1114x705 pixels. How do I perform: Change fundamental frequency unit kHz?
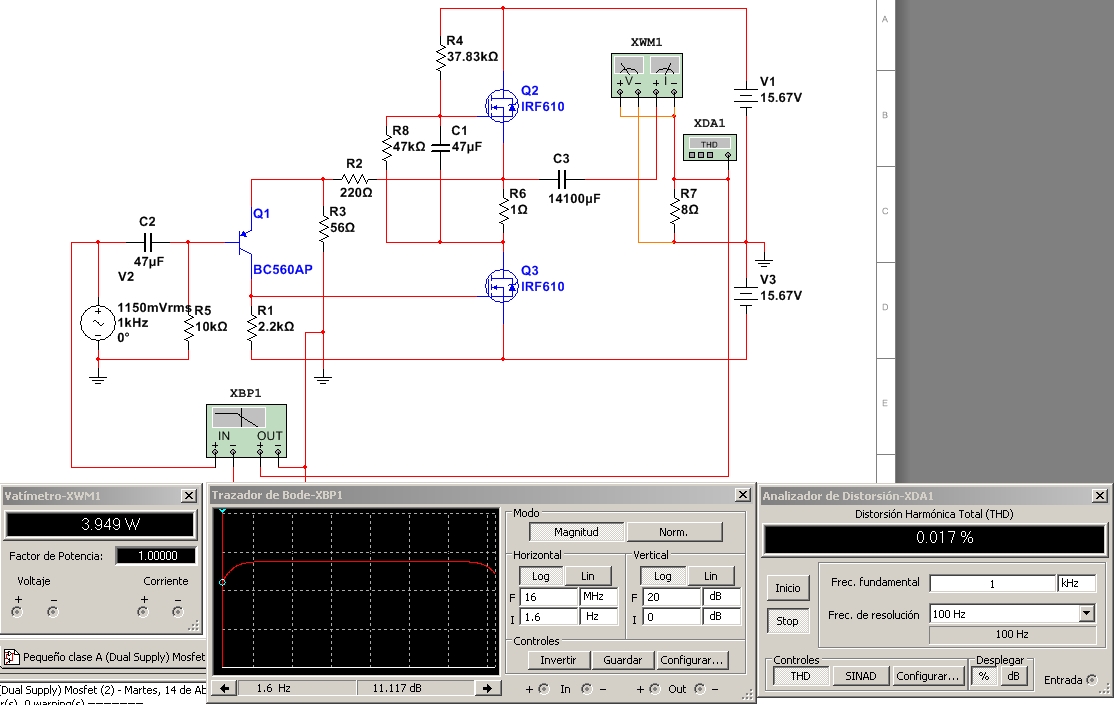(x=1076, y=583)
